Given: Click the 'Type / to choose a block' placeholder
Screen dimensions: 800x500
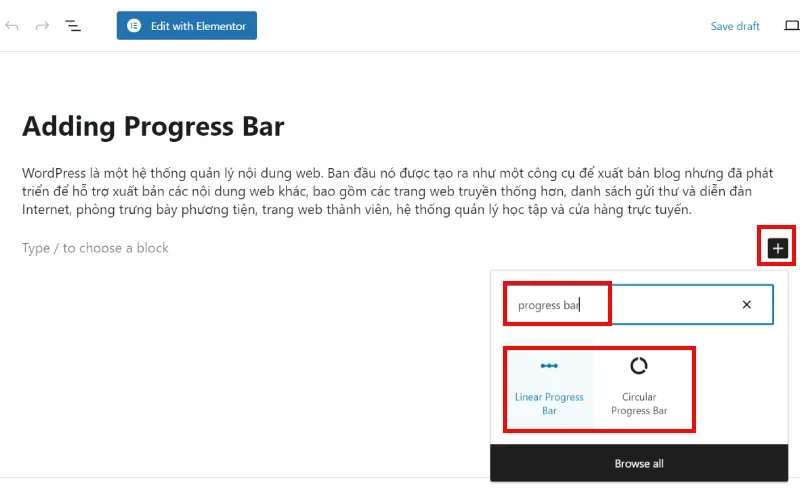Looking at the screenshot, I should [x=95, y=248].
